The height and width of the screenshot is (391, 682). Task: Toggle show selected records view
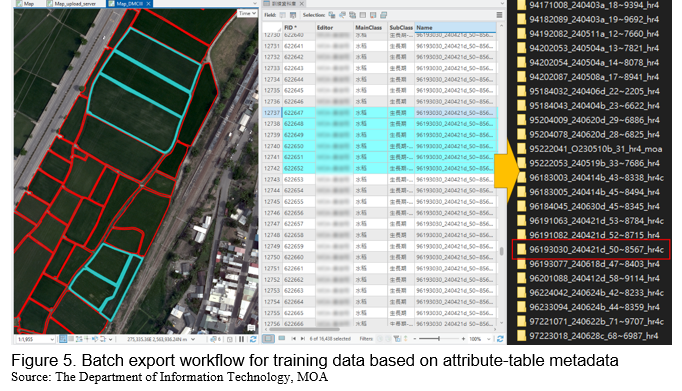[x=282, y=338]
